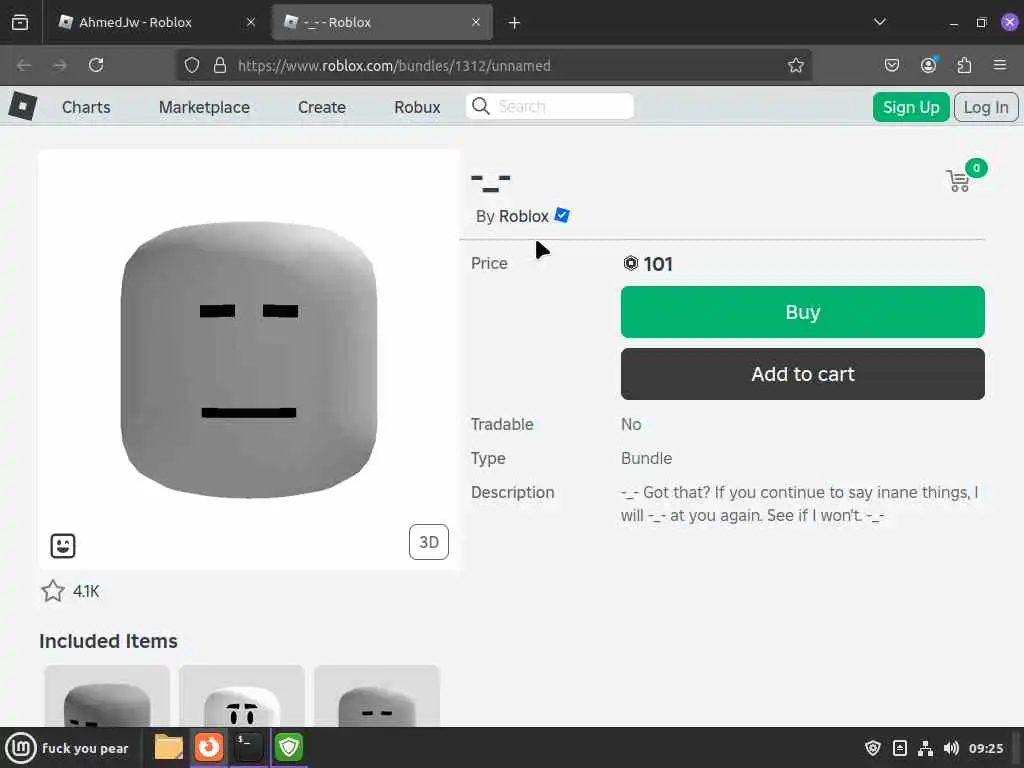Click the large head preview image

point(249,359)
